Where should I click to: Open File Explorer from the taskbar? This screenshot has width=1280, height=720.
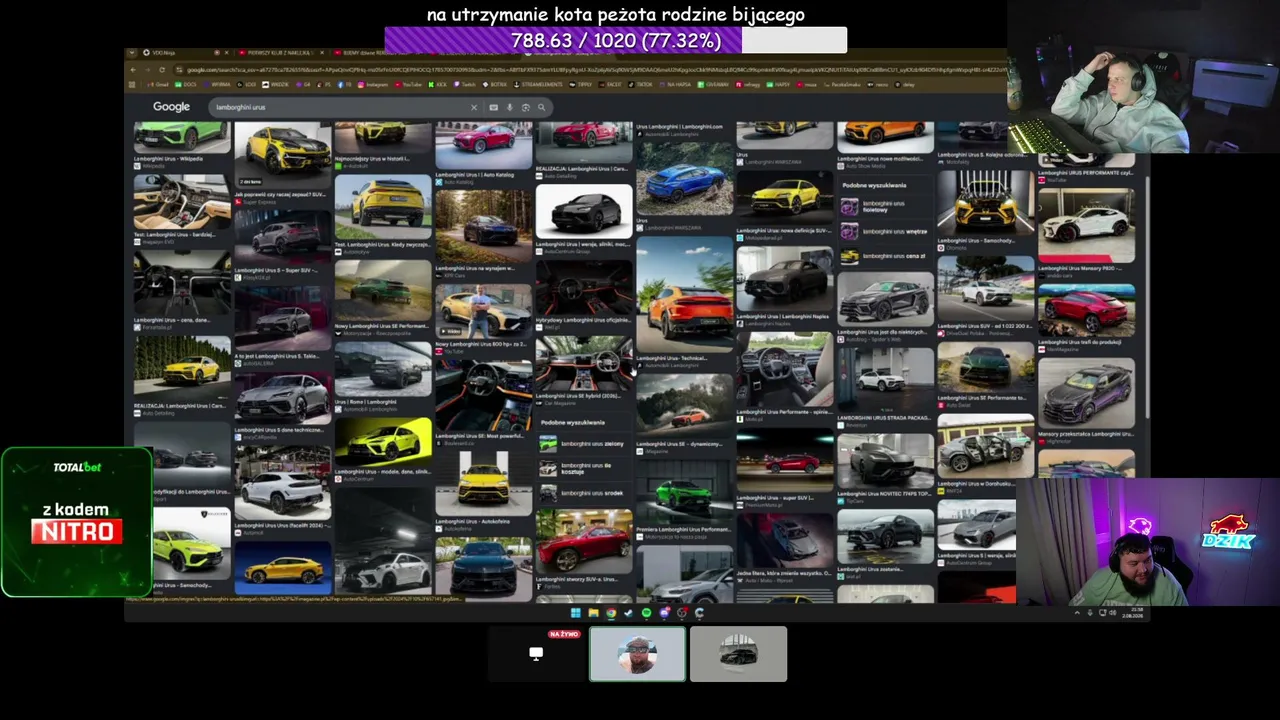[x=593, y=613]
